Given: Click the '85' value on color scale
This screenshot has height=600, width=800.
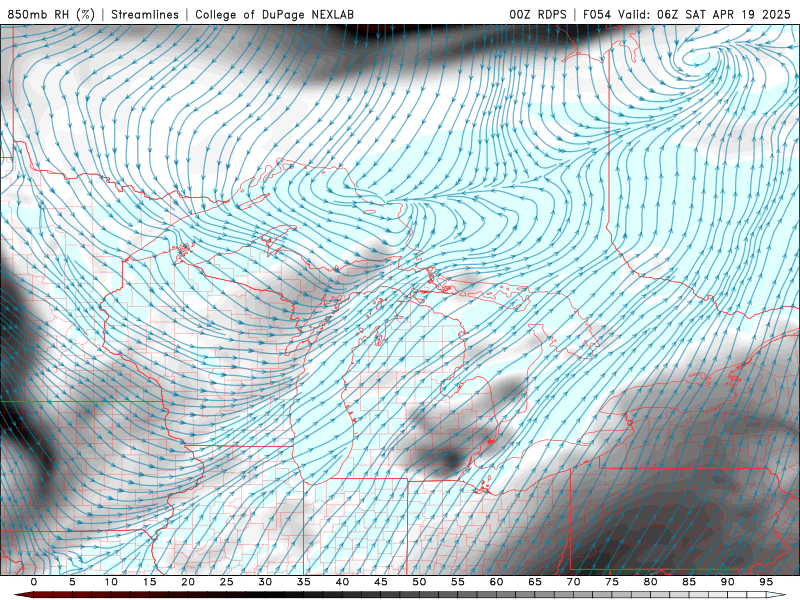Looking at the screenshot, I should click(689, 582).
